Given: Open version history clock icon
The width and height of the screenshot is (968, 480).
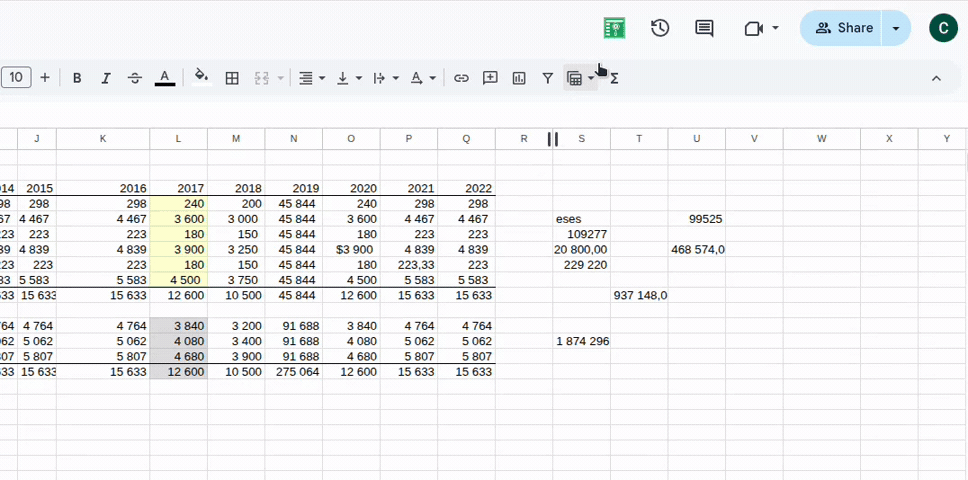Looking at the screenshot, I should (660, 28).
